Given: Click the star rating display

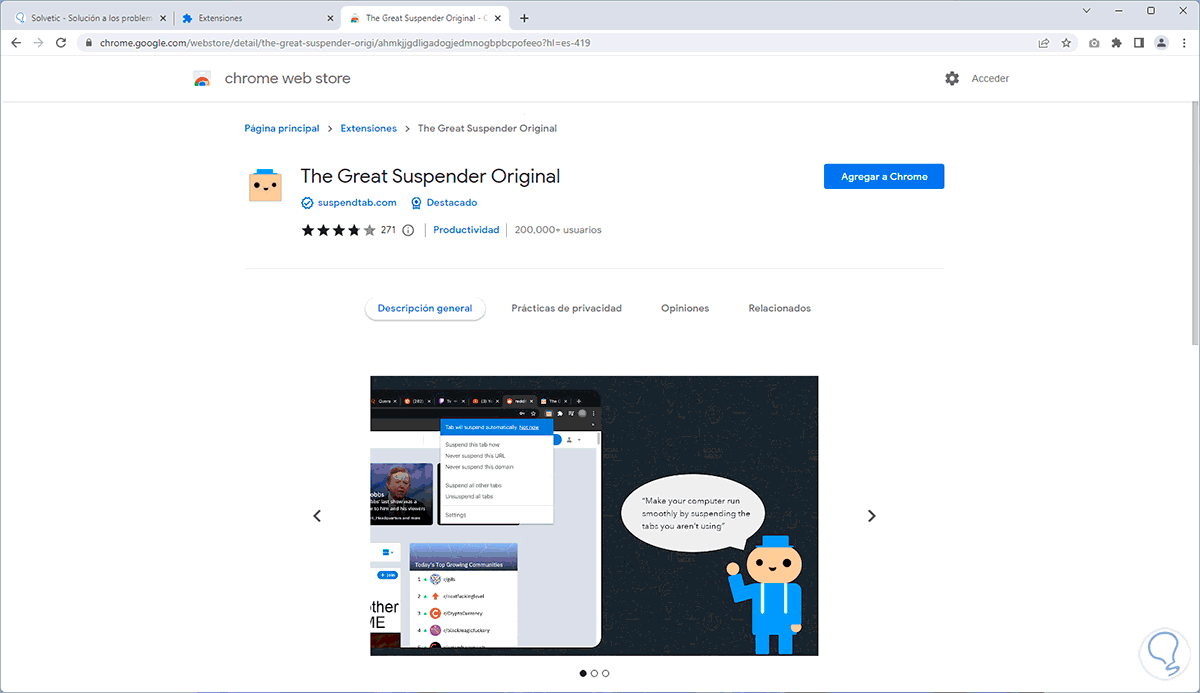Looking at the screenshot, I should (339, 230).
